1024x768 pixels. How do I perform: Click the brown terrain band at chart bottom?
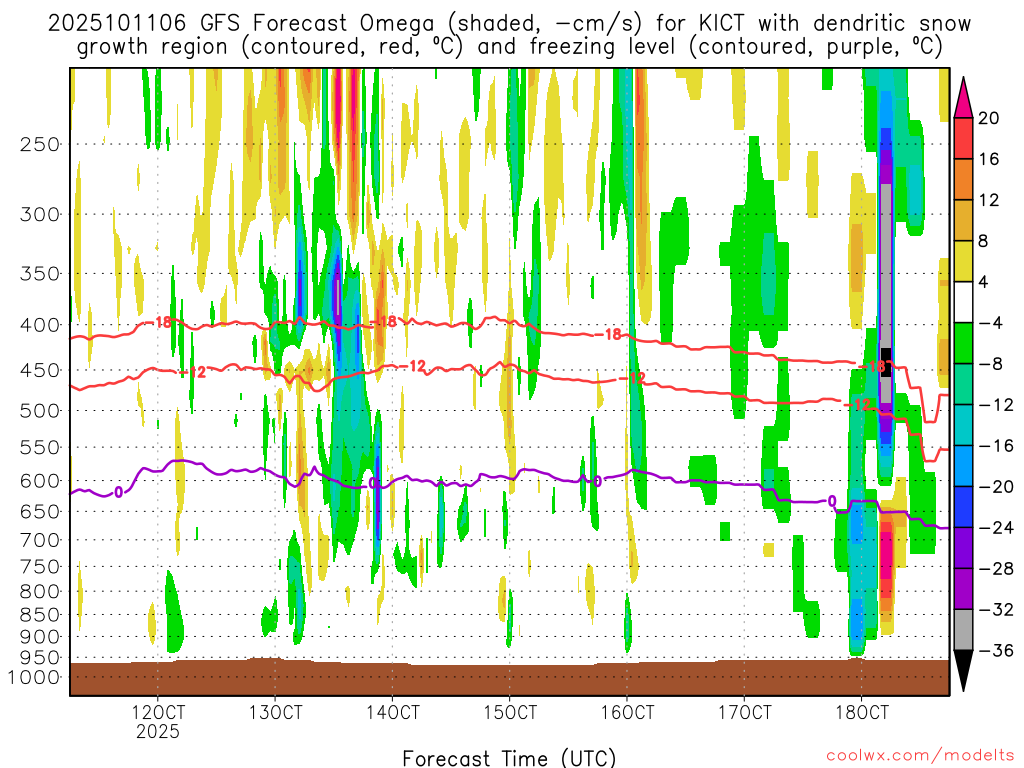(x=509, y=679)
